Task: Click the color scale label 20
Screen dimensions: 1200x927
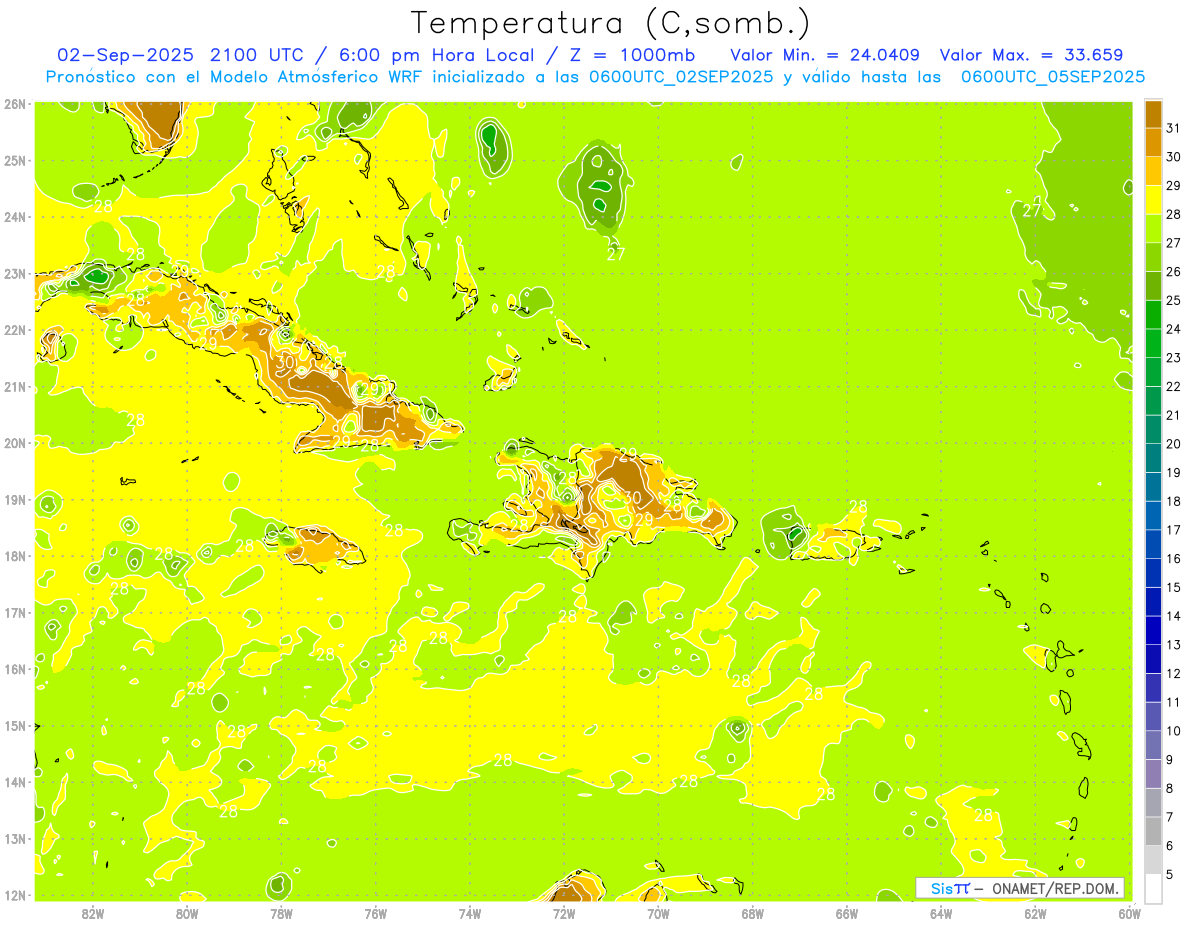Action: click(1174, 444)
